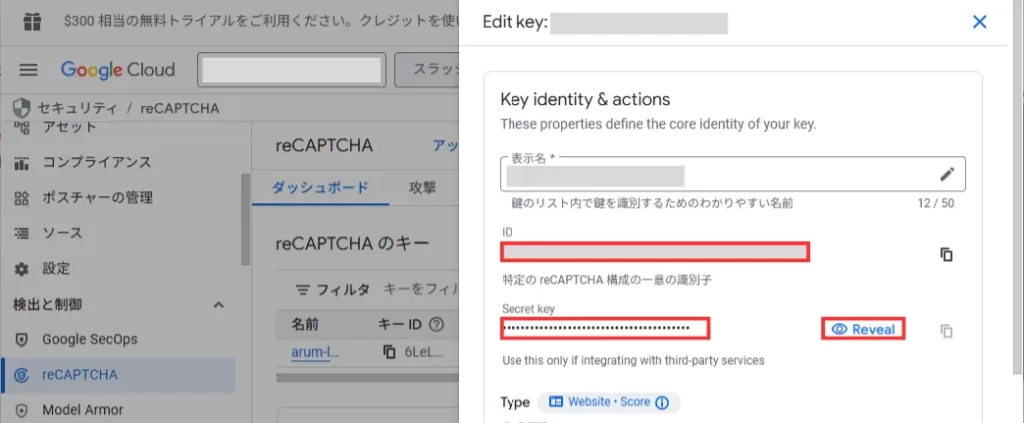Copy the Secret key value

946,331
